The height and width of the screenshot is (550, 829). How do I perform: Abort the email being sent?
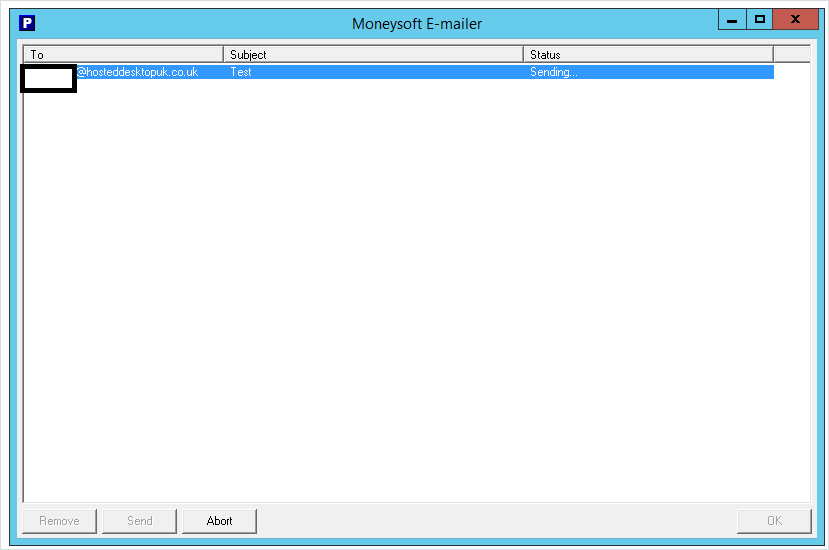[x=219, y=521]
